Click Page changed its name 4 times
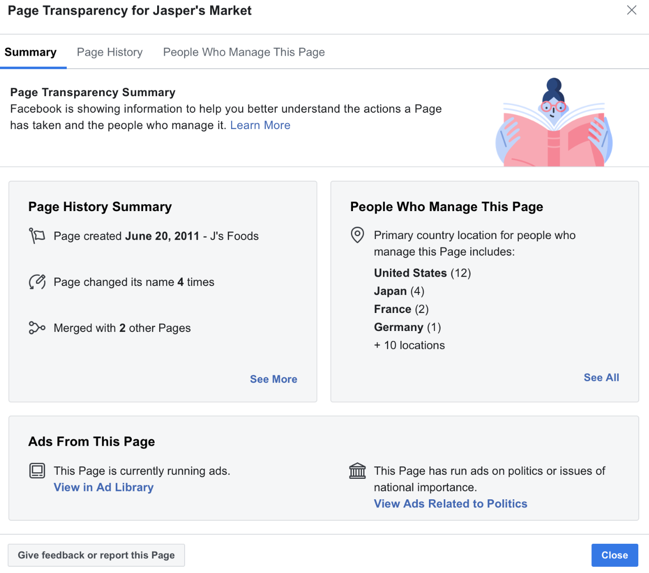The width and height of the screenshot is (649, 573). coord(134,282)
